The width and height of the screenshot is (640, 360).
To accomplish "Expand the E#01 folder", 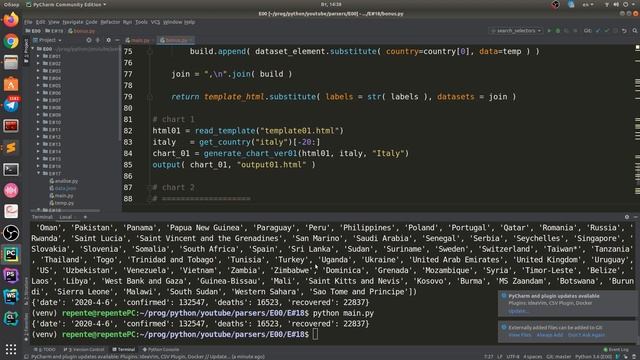I will (x=38, y=56).
